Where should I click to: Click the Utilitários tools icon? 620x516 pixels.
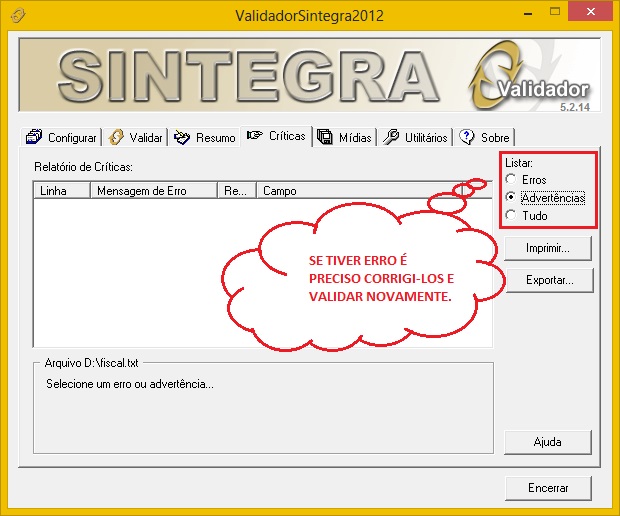tap(391, 137)
